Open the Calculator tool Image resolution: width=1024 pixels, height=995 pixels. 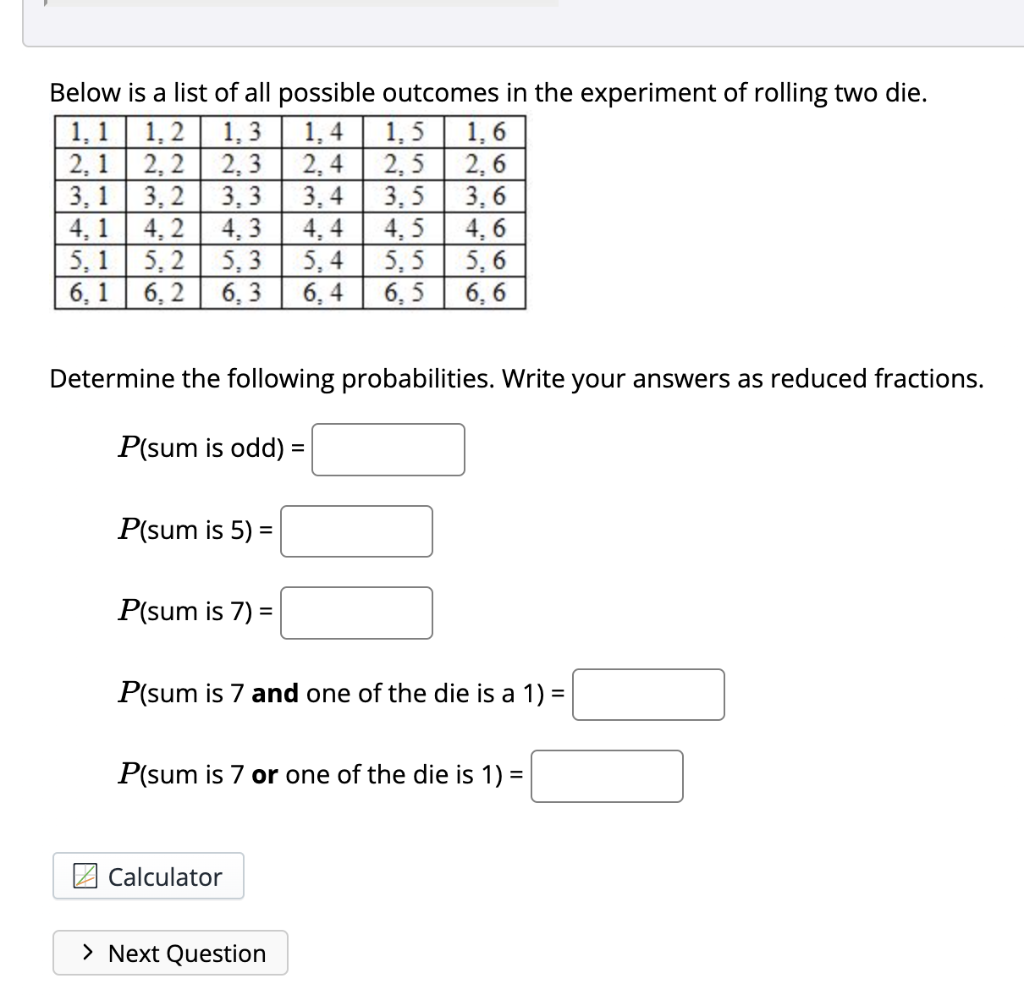(x=148, y=876)
